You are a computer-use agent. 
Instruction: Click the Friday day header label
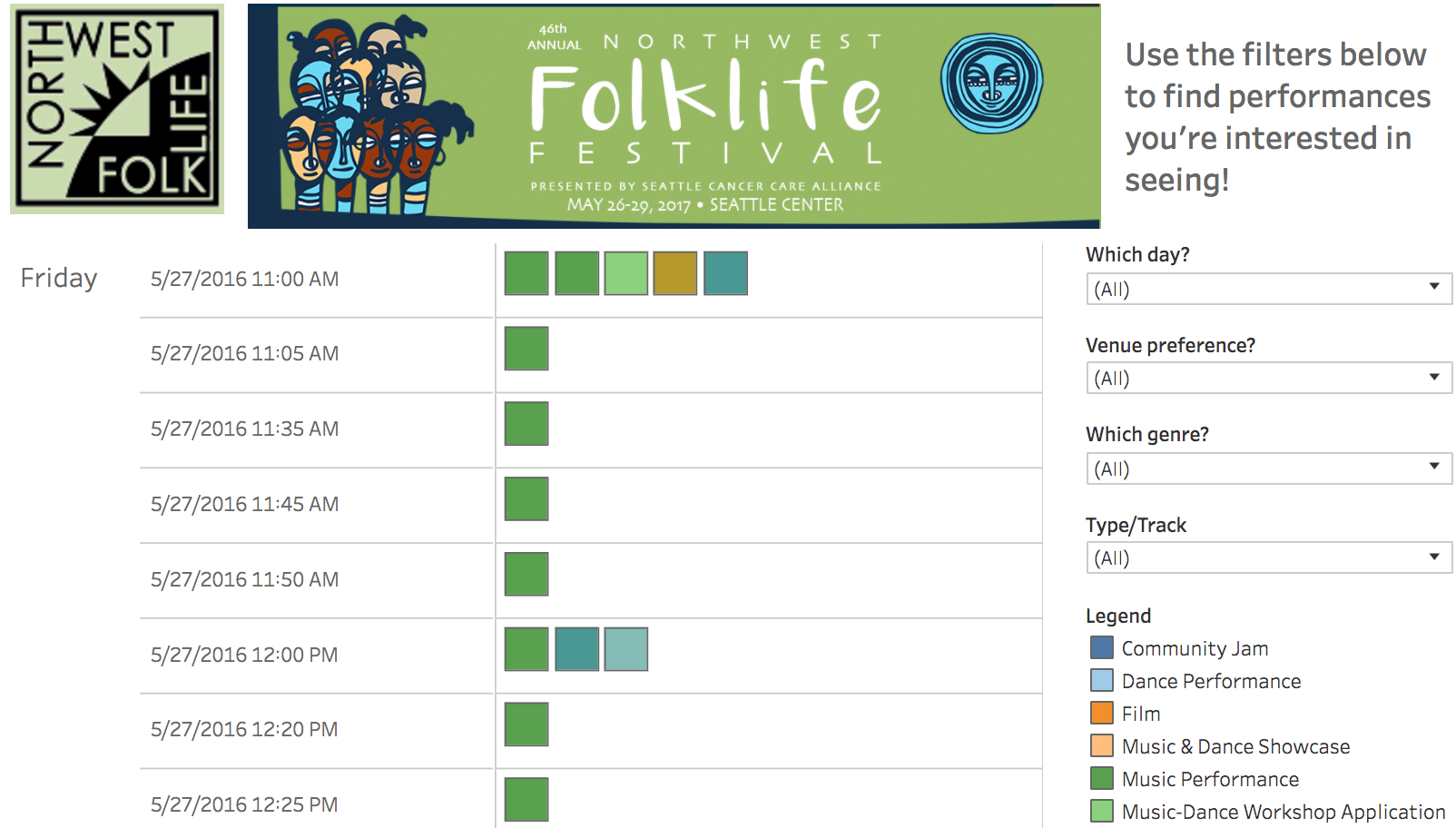(x=59, y=278)
